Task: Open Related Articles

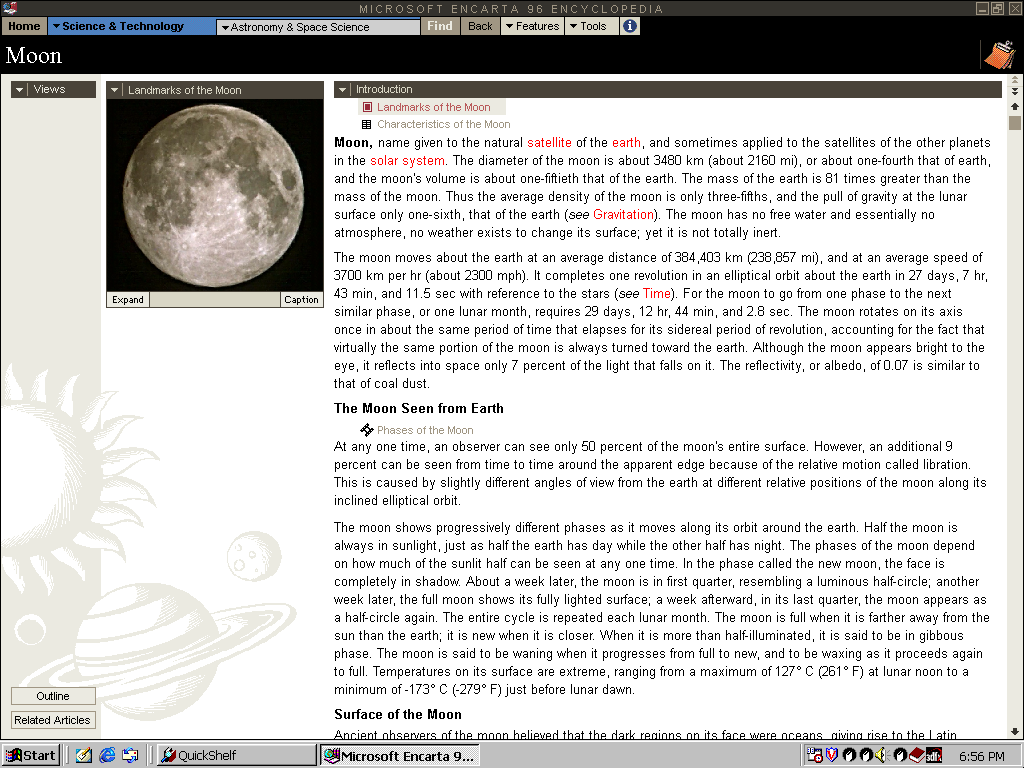Action: 53,720
